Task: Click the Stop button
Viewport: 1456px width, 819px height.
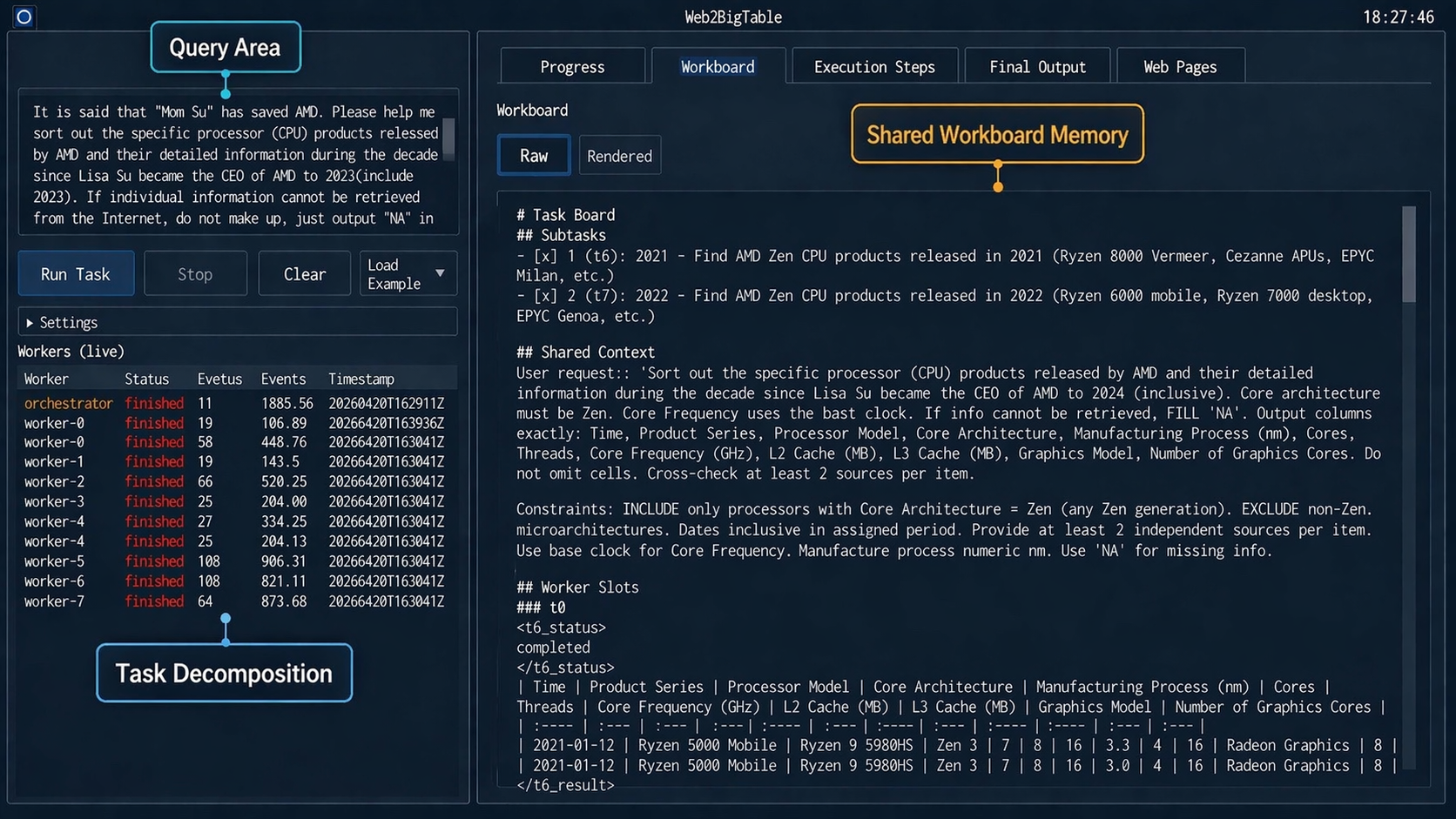Action: (195, 274)
